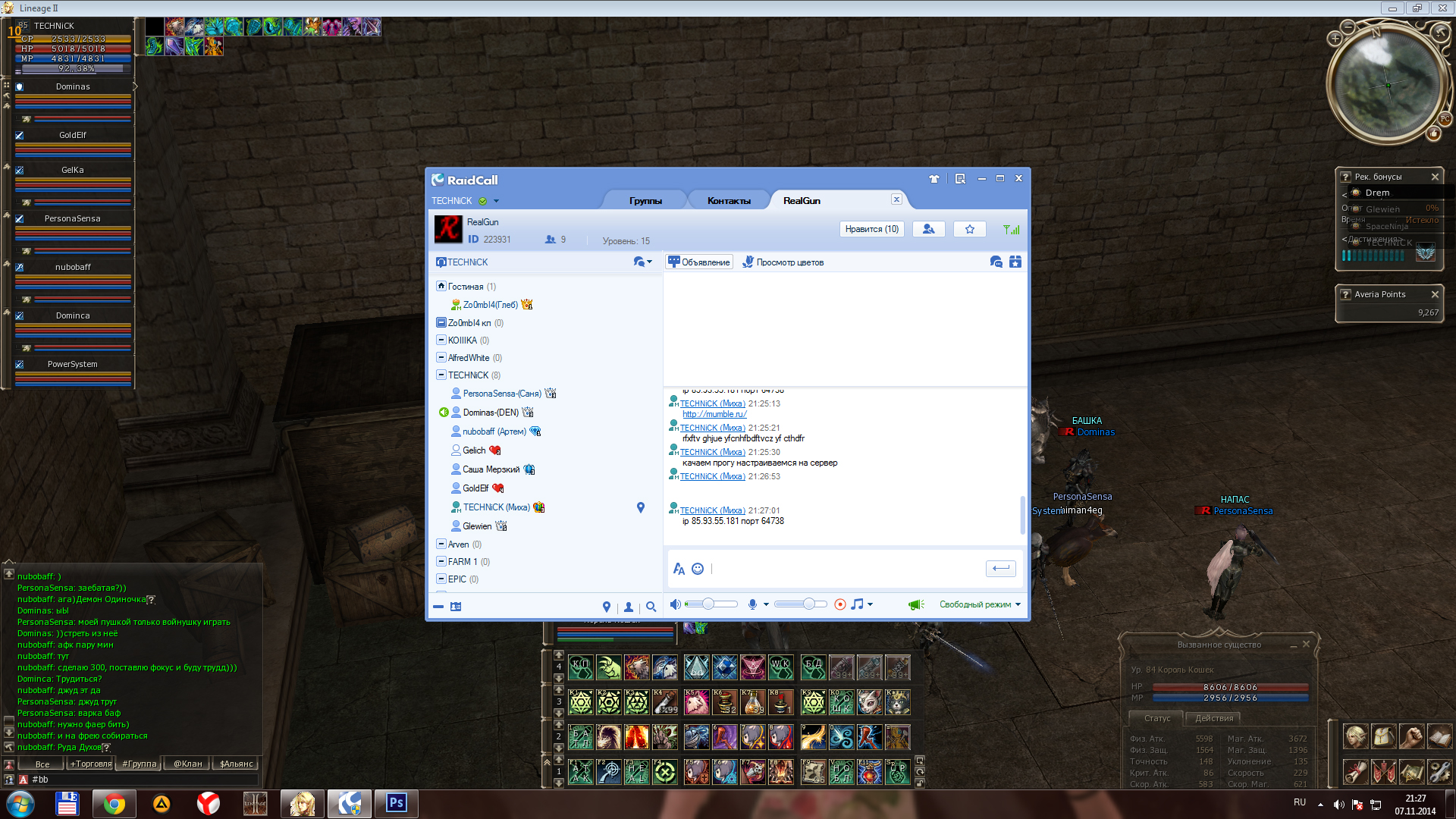Open the Действия tab in summon panel
1456x819 pixels.
tap(1214, 718)
